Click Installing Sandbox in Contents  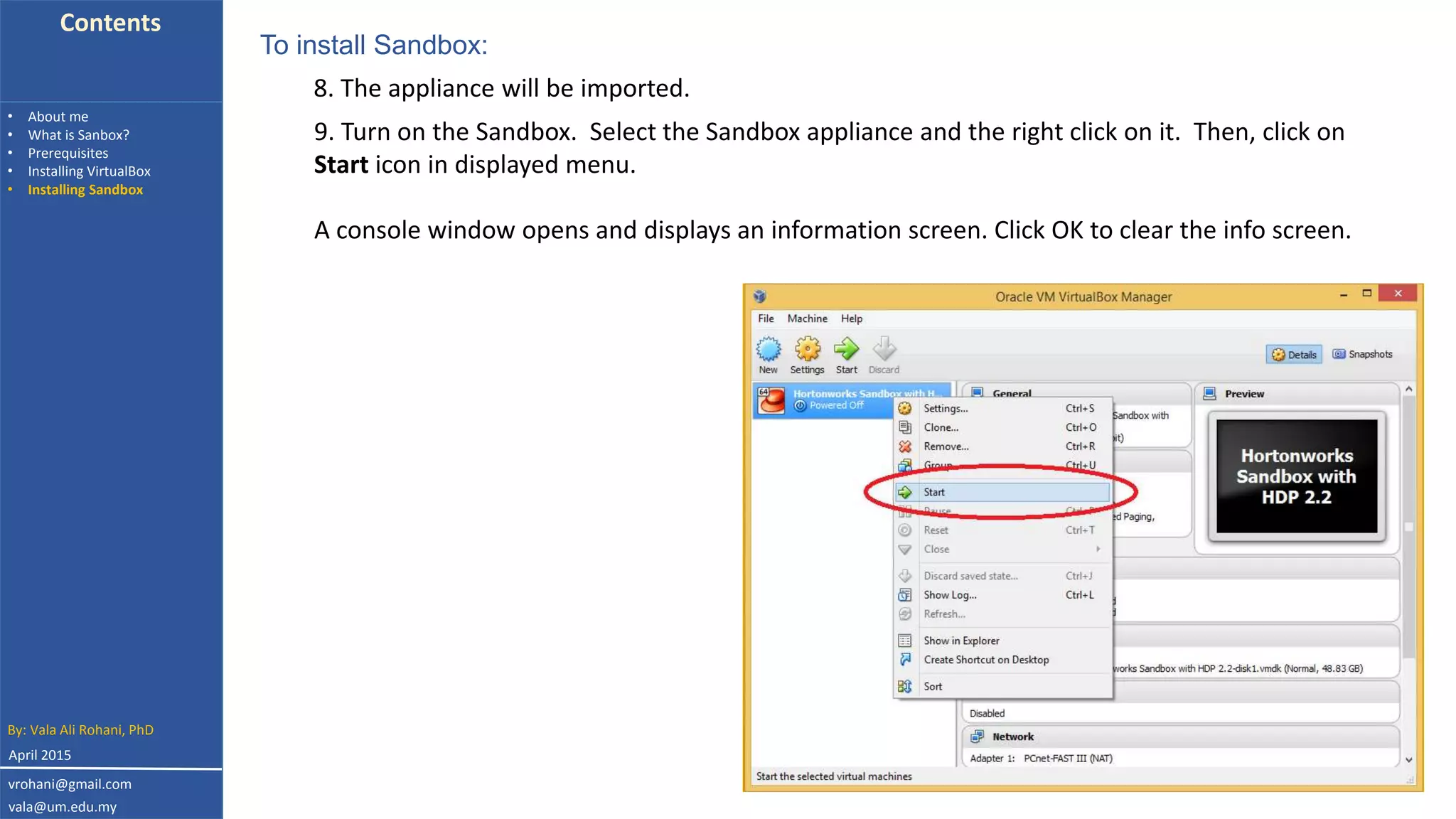[85, 190]
